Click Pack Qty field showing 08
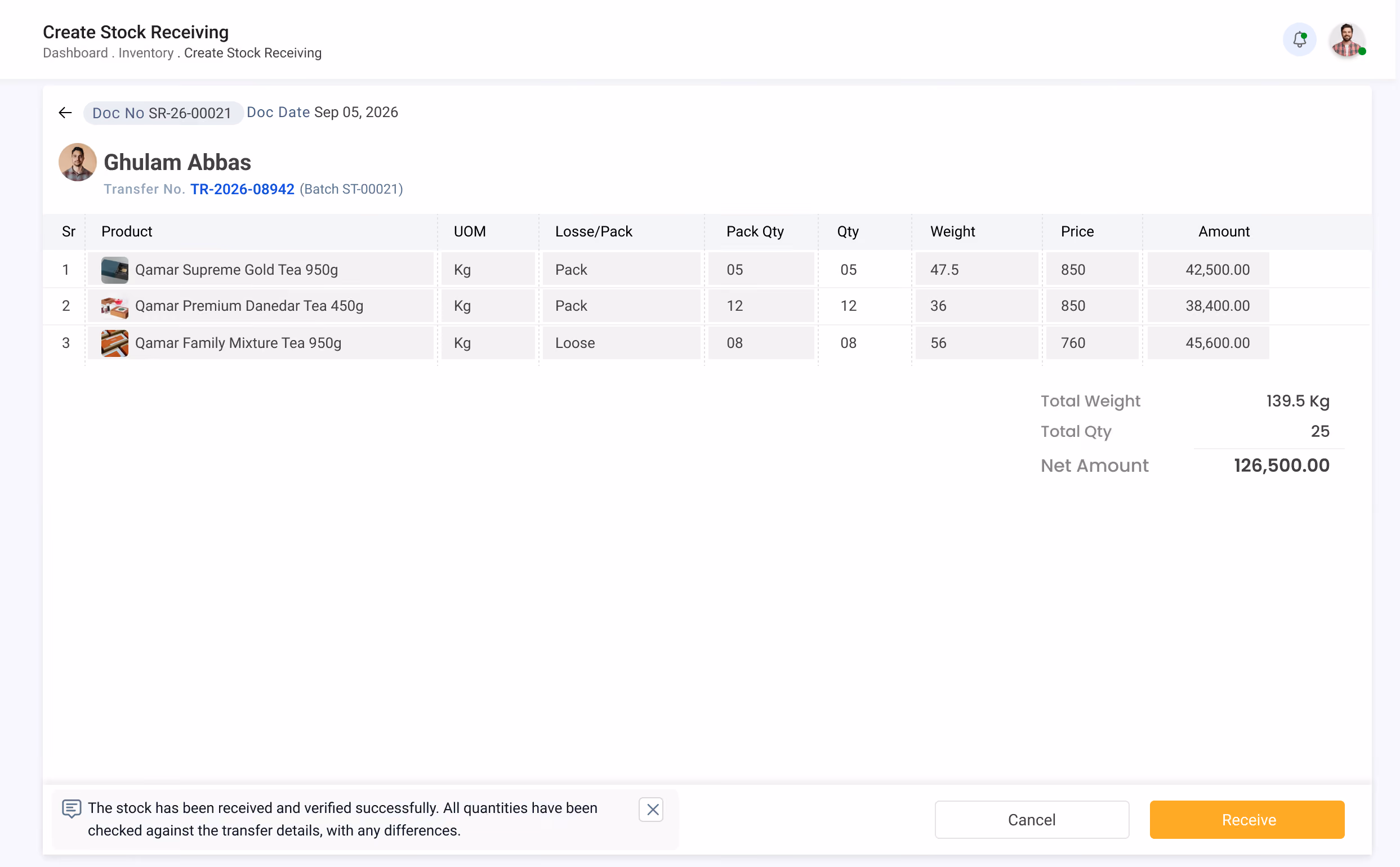 pos(761,343)
